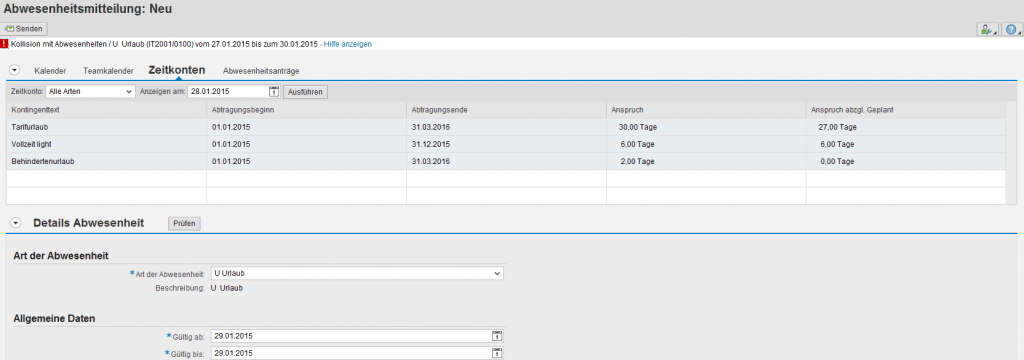Image resolution: width=1024 pixels, height=360 pixels.
Task: Select the Zeitkonten tab
Action: click(x=177, y=69)
